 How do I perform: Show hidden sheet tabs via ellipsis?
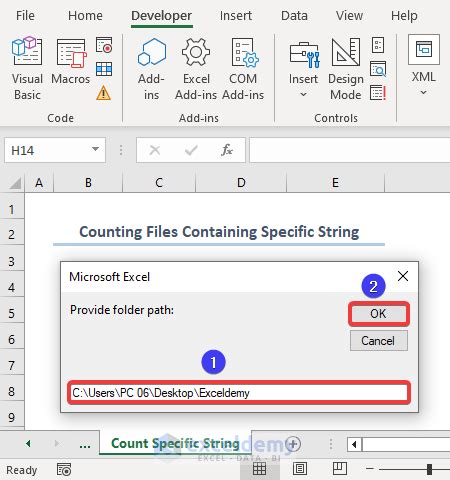(85, 445)
